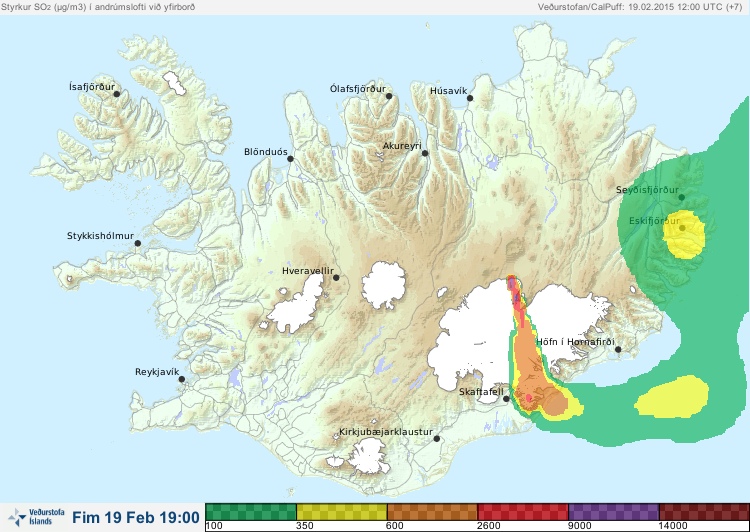This screenshot has width=750, height=532.
Task: Click the Ísafjörður town marker dot
Action: pos(117,94)
